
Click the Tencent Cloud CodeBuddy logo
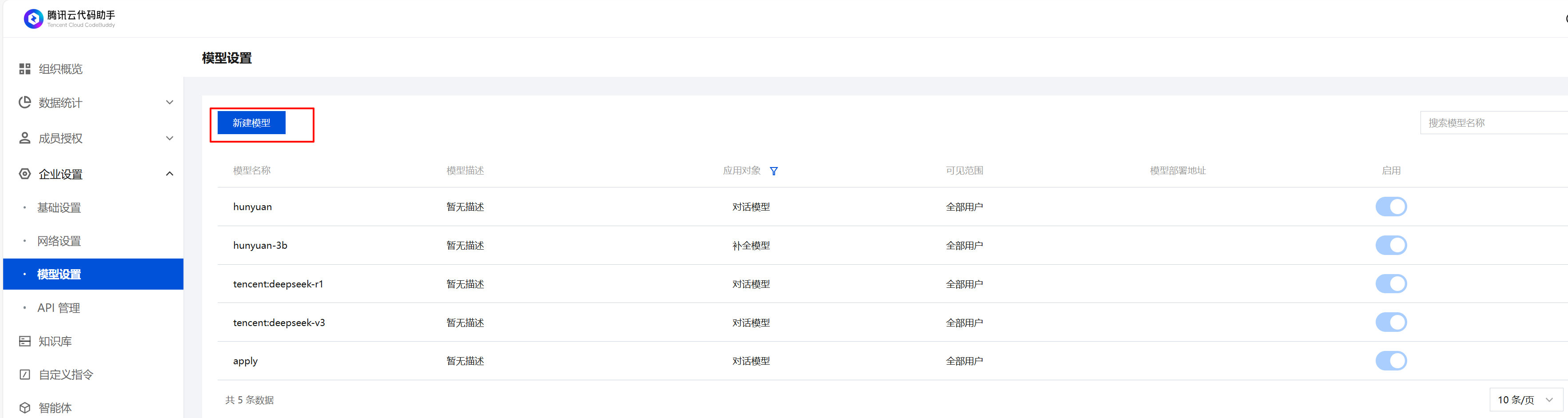click(33, 19)
